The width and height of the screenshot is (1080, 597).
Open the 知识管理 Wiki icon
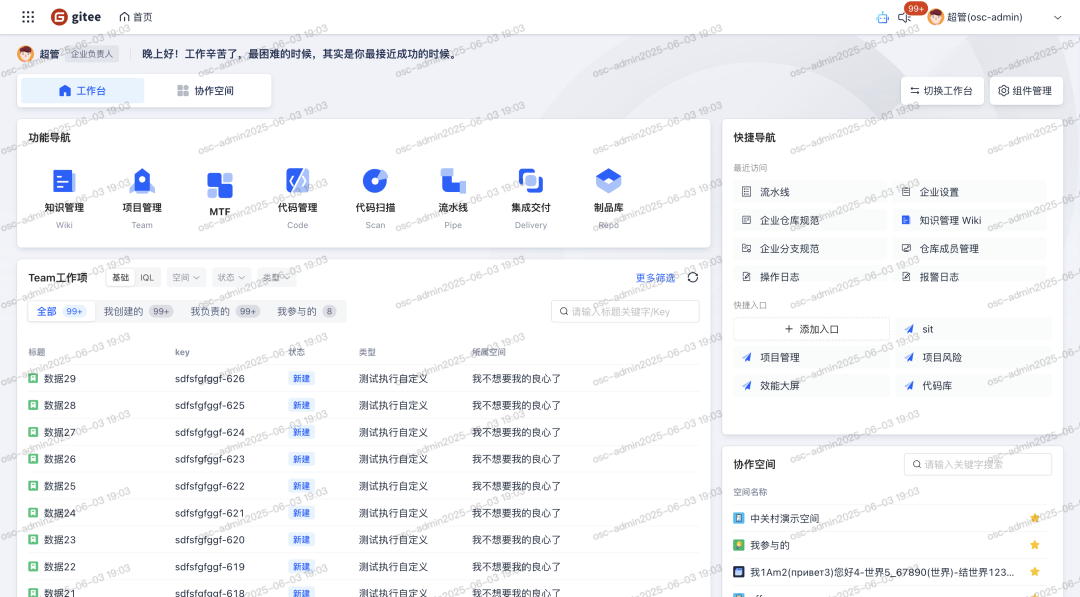(x=64, y=182)
